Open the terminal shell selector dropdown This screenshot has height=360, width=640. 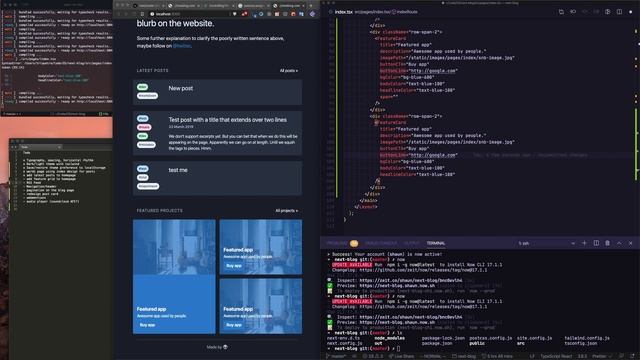(547, 243)
